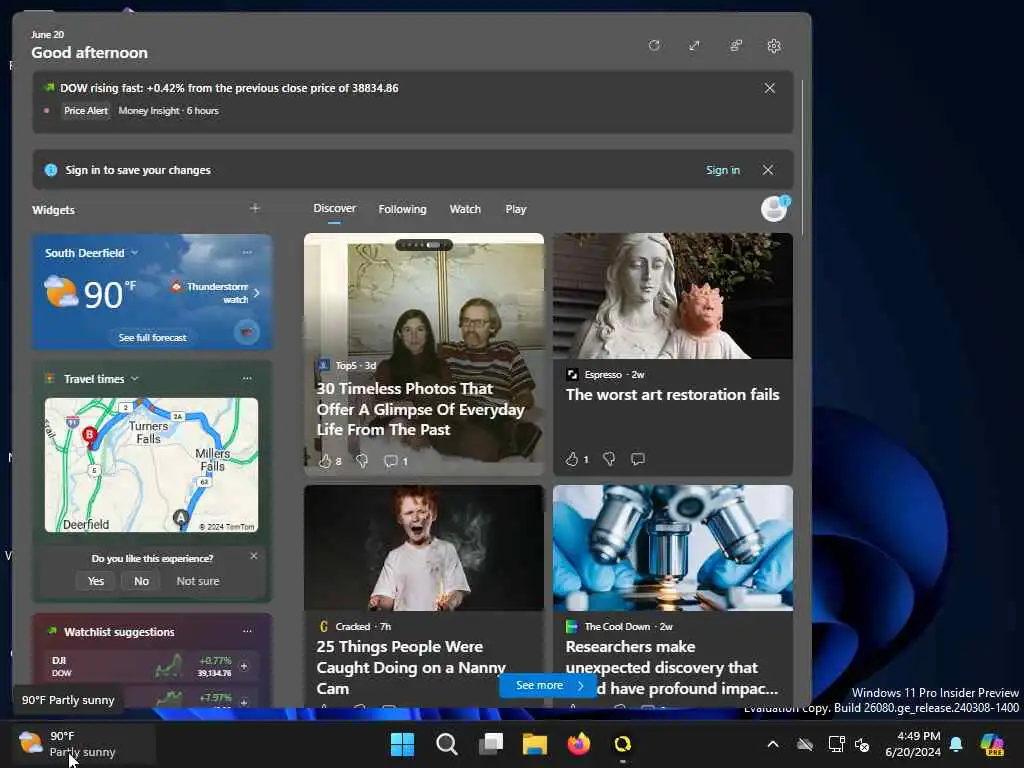
Task: Open widgets settings gear
Action: 774,46
